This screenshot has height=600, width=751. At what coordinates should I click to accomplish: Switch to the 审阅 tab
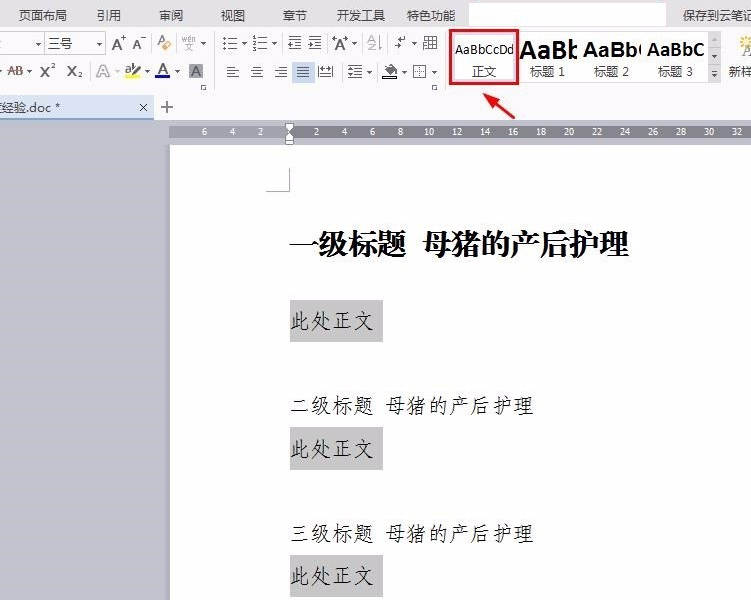coord(171,15)
